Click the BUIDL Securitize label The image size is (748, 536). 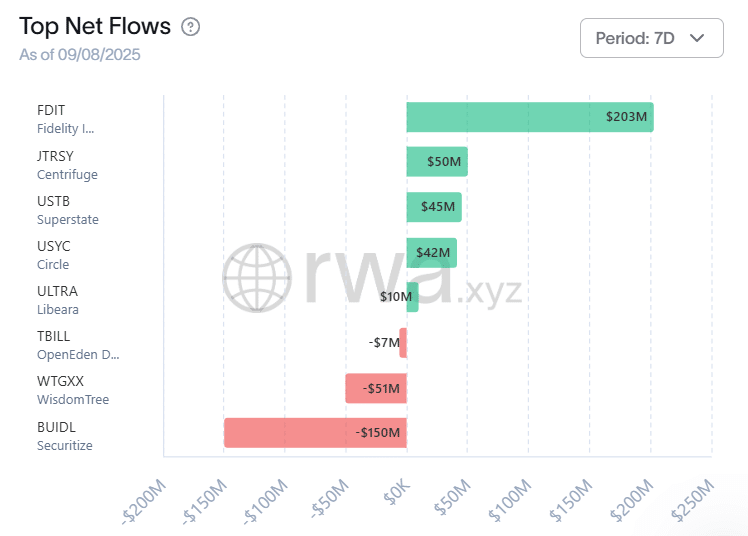(64, 435)
